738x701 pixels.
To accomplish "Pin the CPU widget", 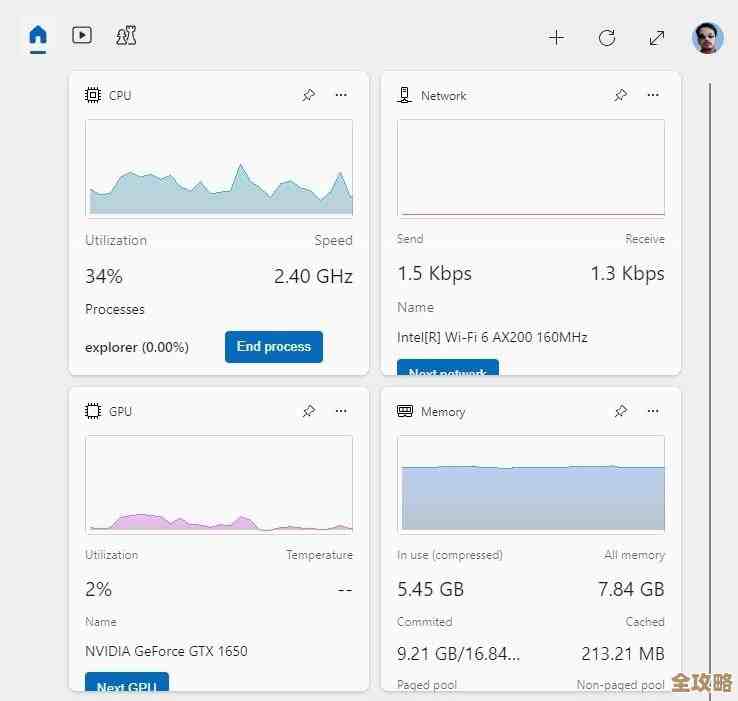I will click(x=309, y=95).
